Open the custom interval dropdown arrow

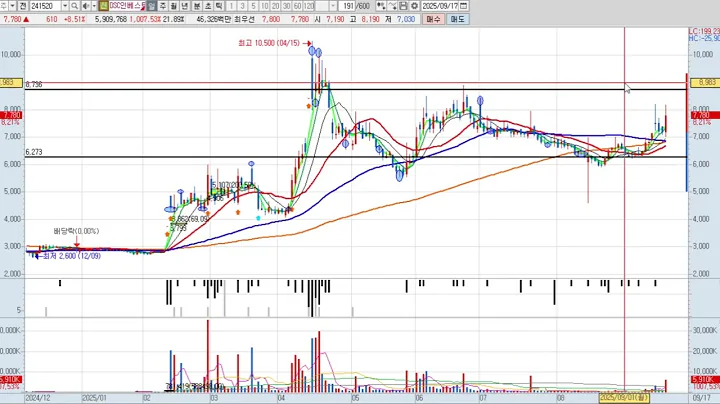333,6
